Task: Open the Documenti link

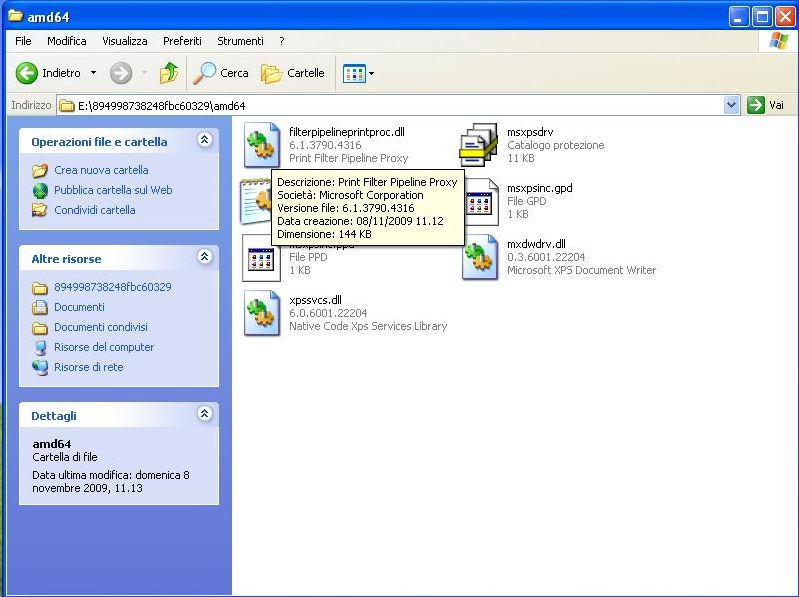Action: click(79, 307)
